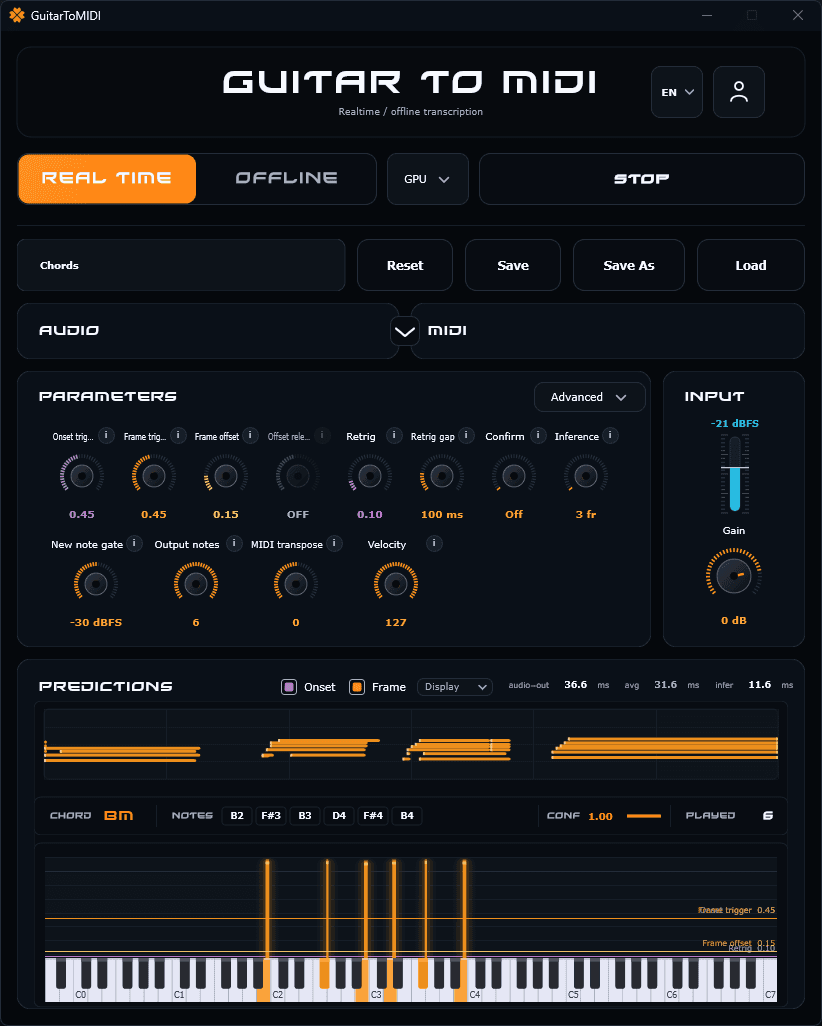Screen dimensions: 822x1026
Task: Click the B4 note chip
Action: (x=407, y=815)
